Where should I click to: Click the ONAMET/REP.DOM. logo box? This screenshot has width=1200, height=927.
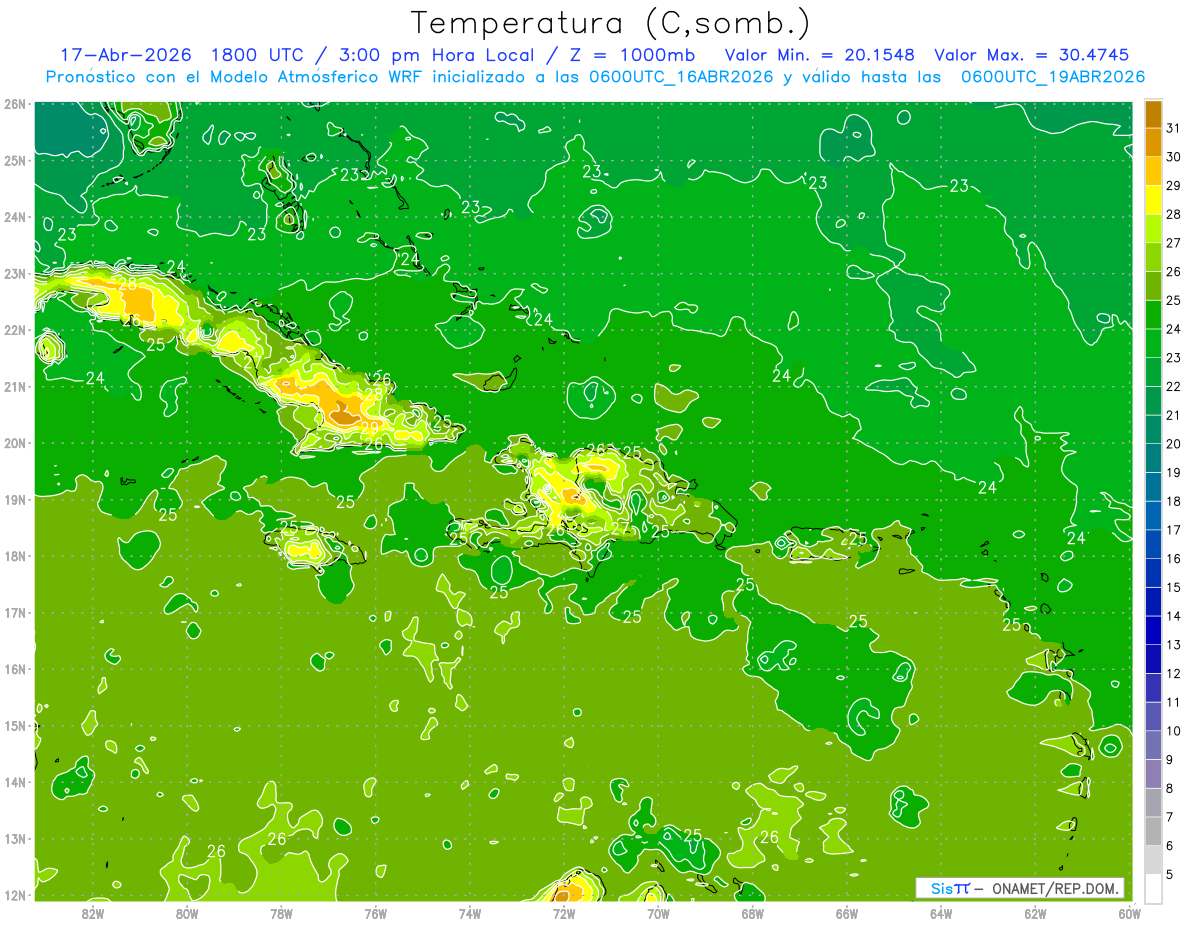pyautogui.click(x=1020, y=888)
